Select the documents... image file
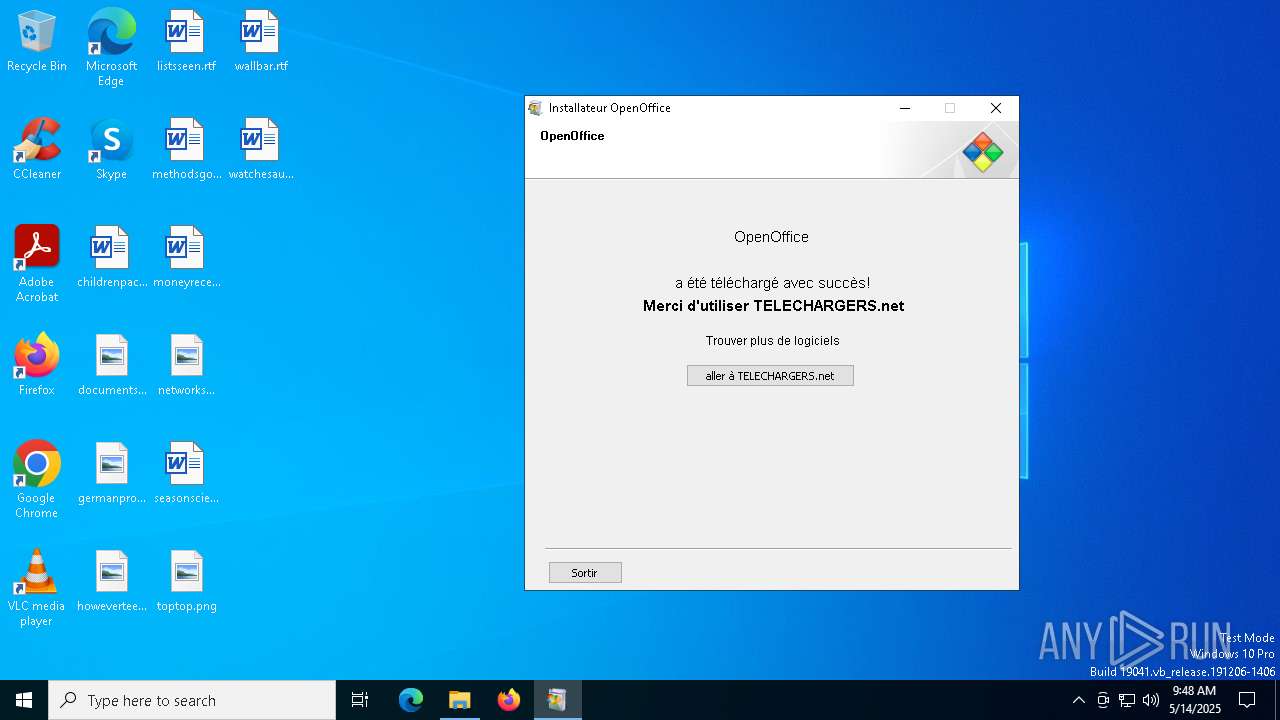This screenshot has width=1280, height=720. [111, 366]
